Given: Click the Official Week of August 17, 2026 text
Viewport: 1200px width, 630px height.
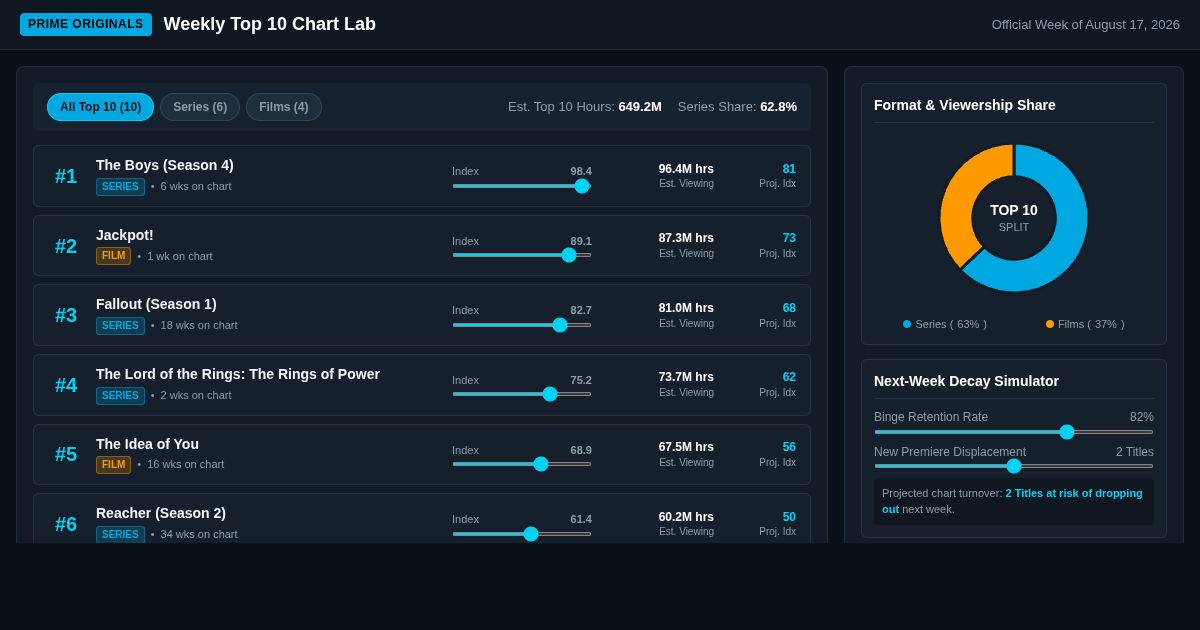Looking at the screenshot, I should [x=1086, y=24].
